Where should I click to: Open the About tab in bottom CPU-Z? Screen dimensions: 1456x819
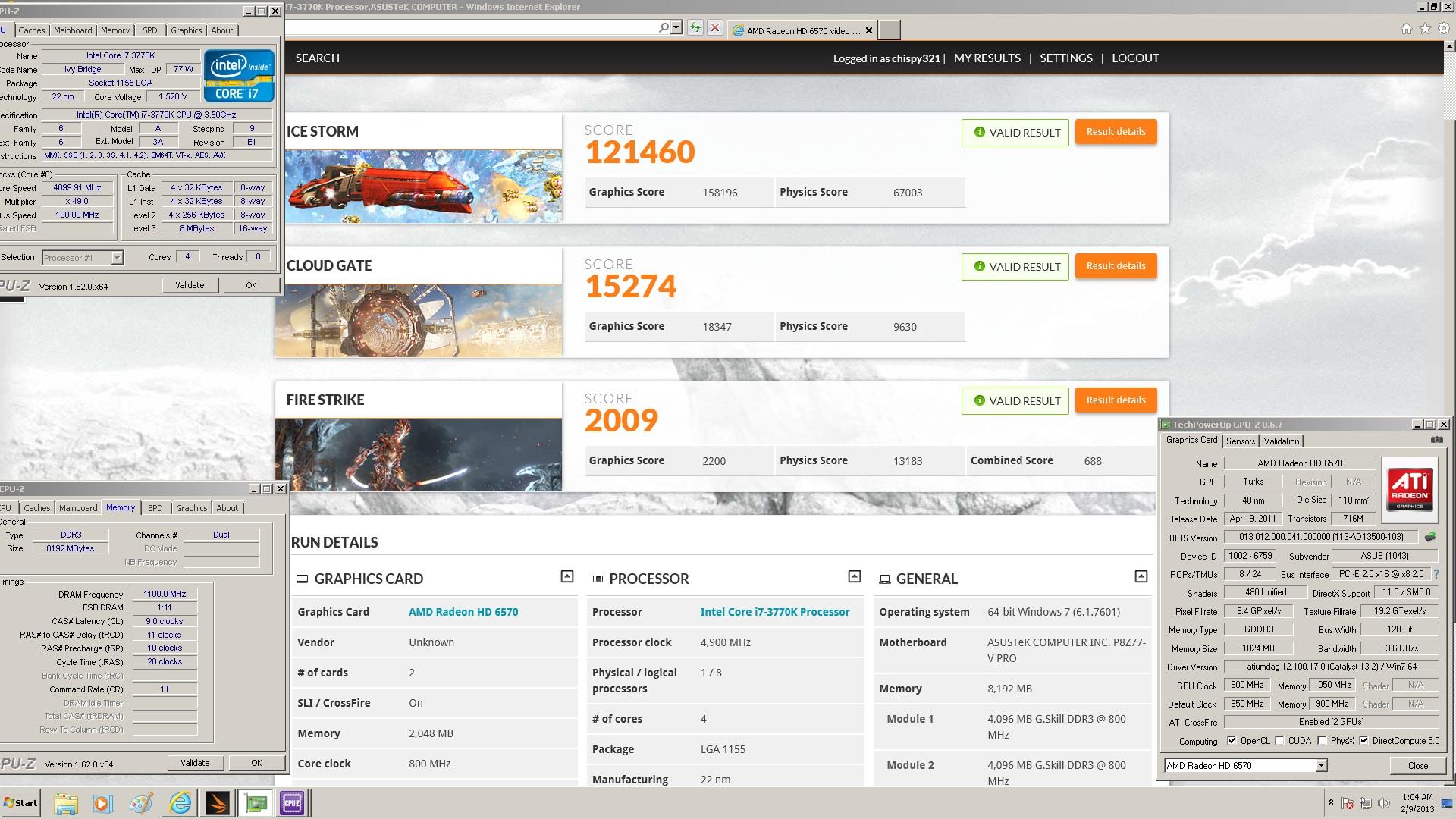(227, 508)
